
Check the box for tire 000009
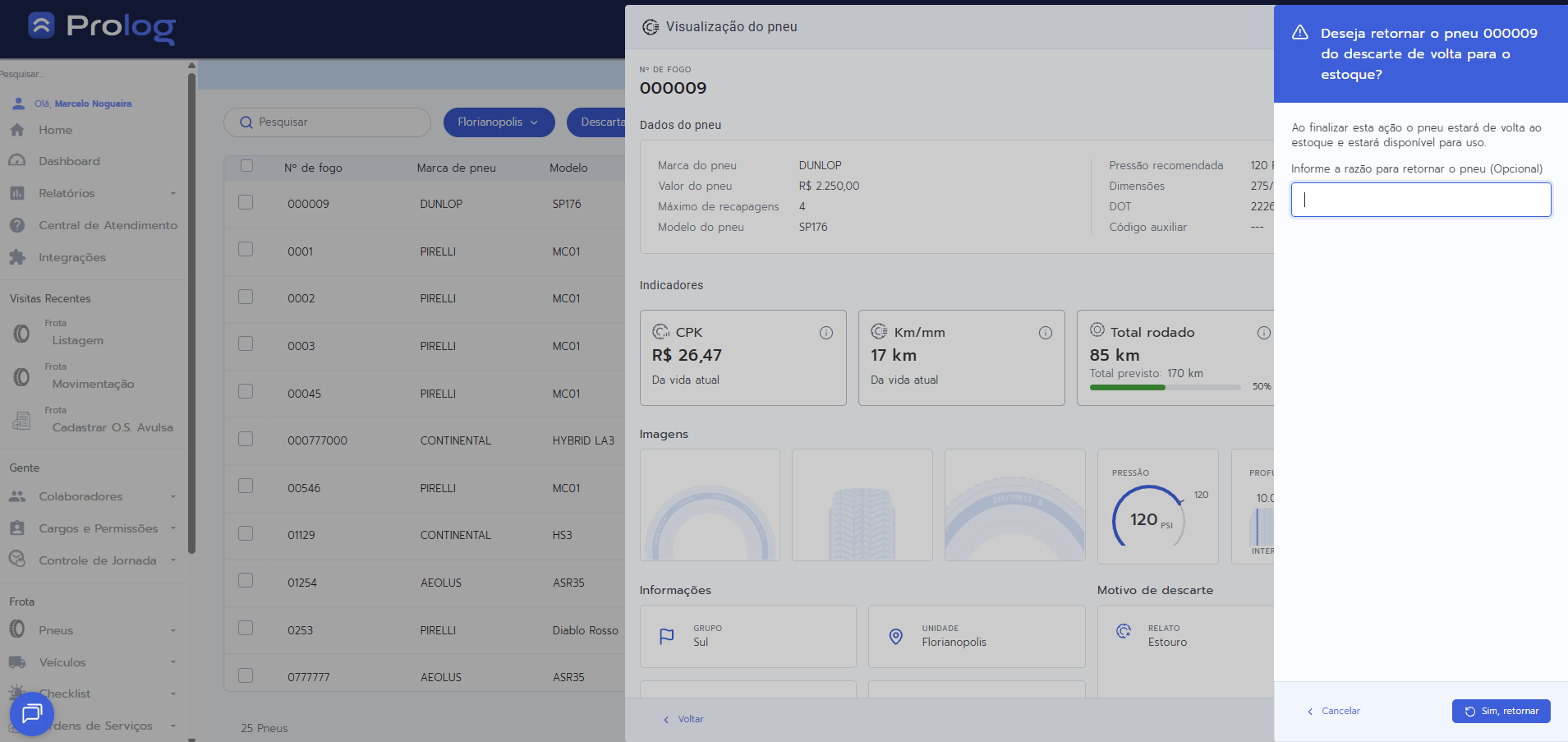tap(246, 202)
